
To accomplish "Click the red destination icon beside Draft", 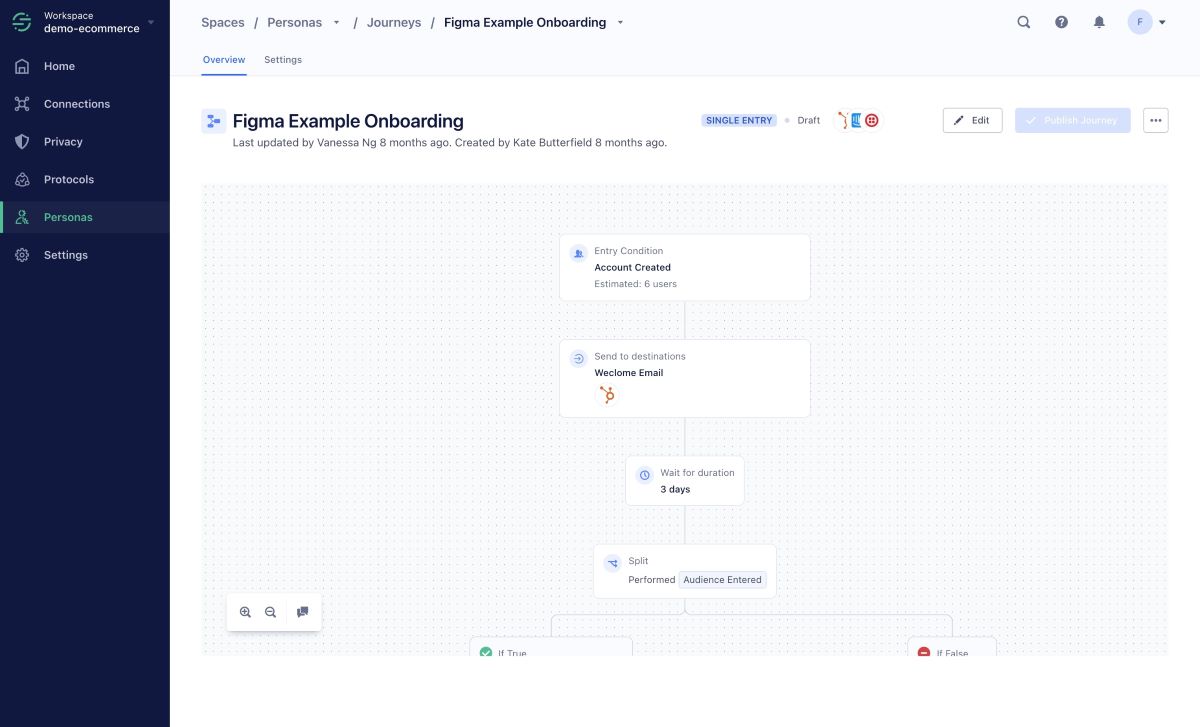I will tap(872, 120).
